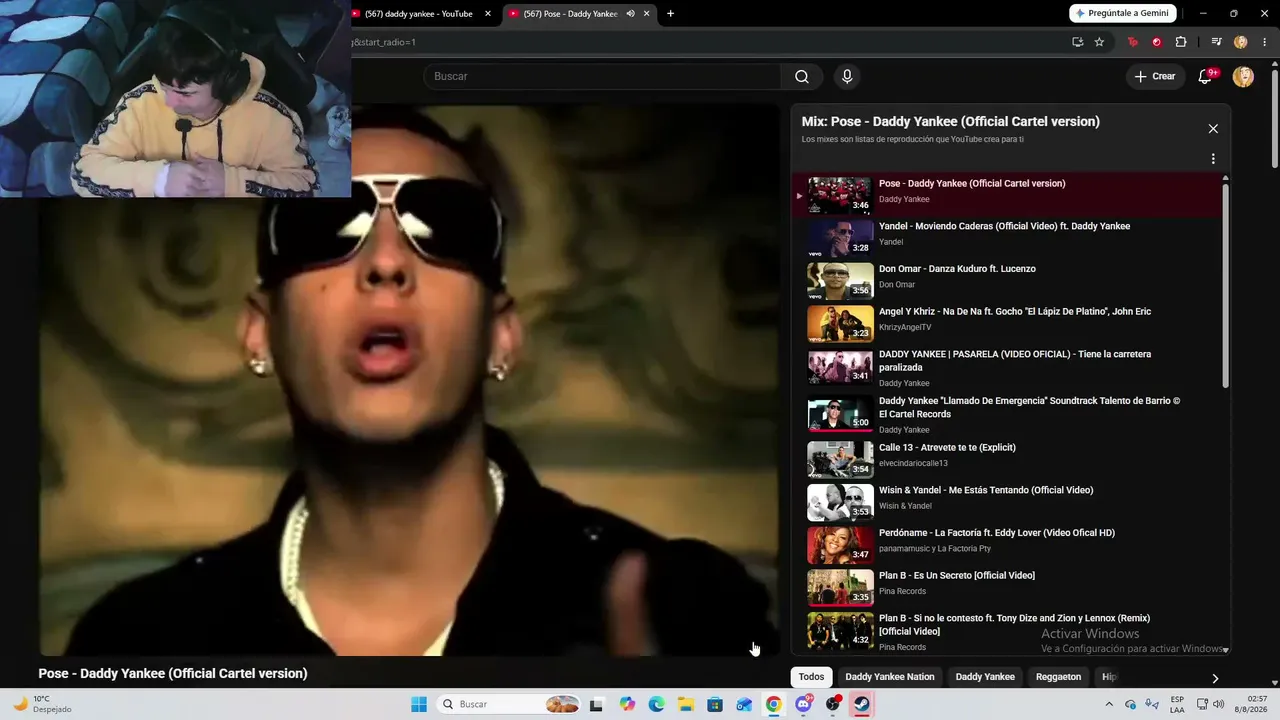
Task: Open Google Chrome from the taskbar
Action: 773,704
